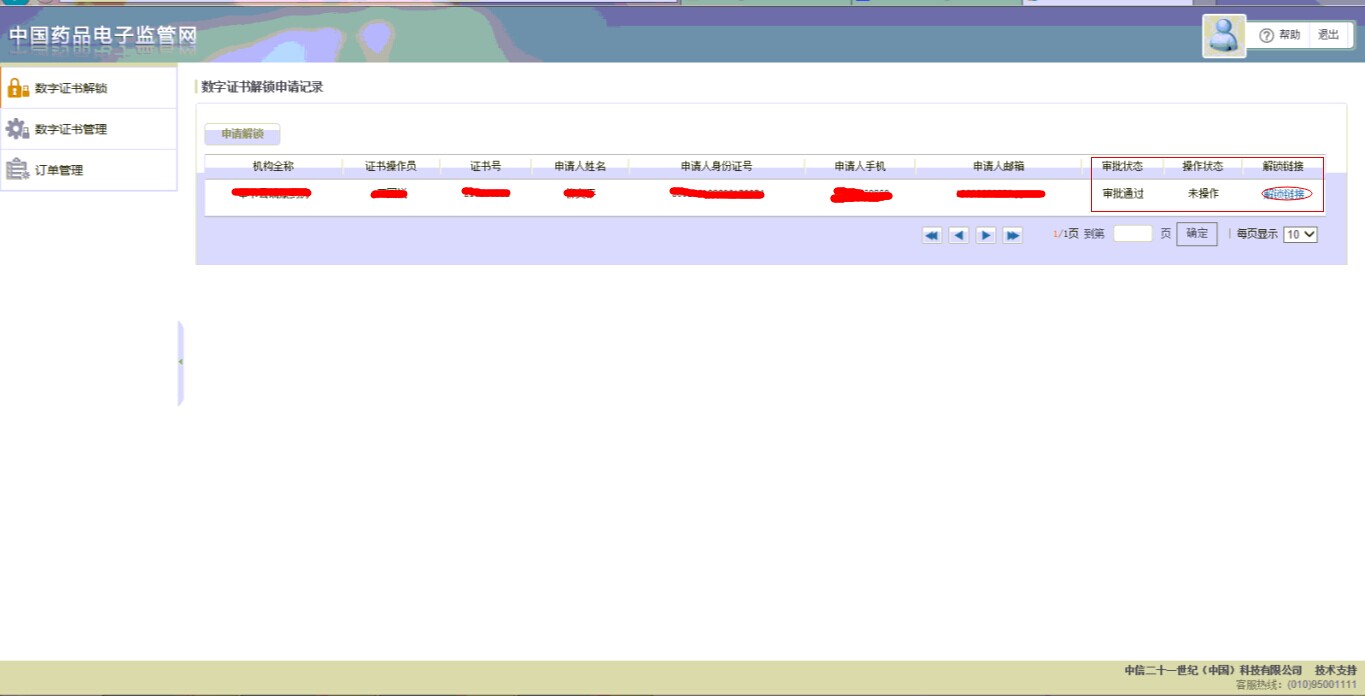Collapse the left sidebar with the handle
Screen dimensions: 1365x696
coord(181,362)
